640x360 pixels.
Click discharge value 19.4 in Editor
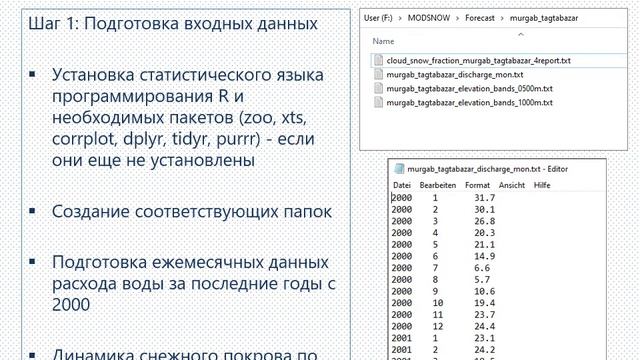(x=484, y=303)
